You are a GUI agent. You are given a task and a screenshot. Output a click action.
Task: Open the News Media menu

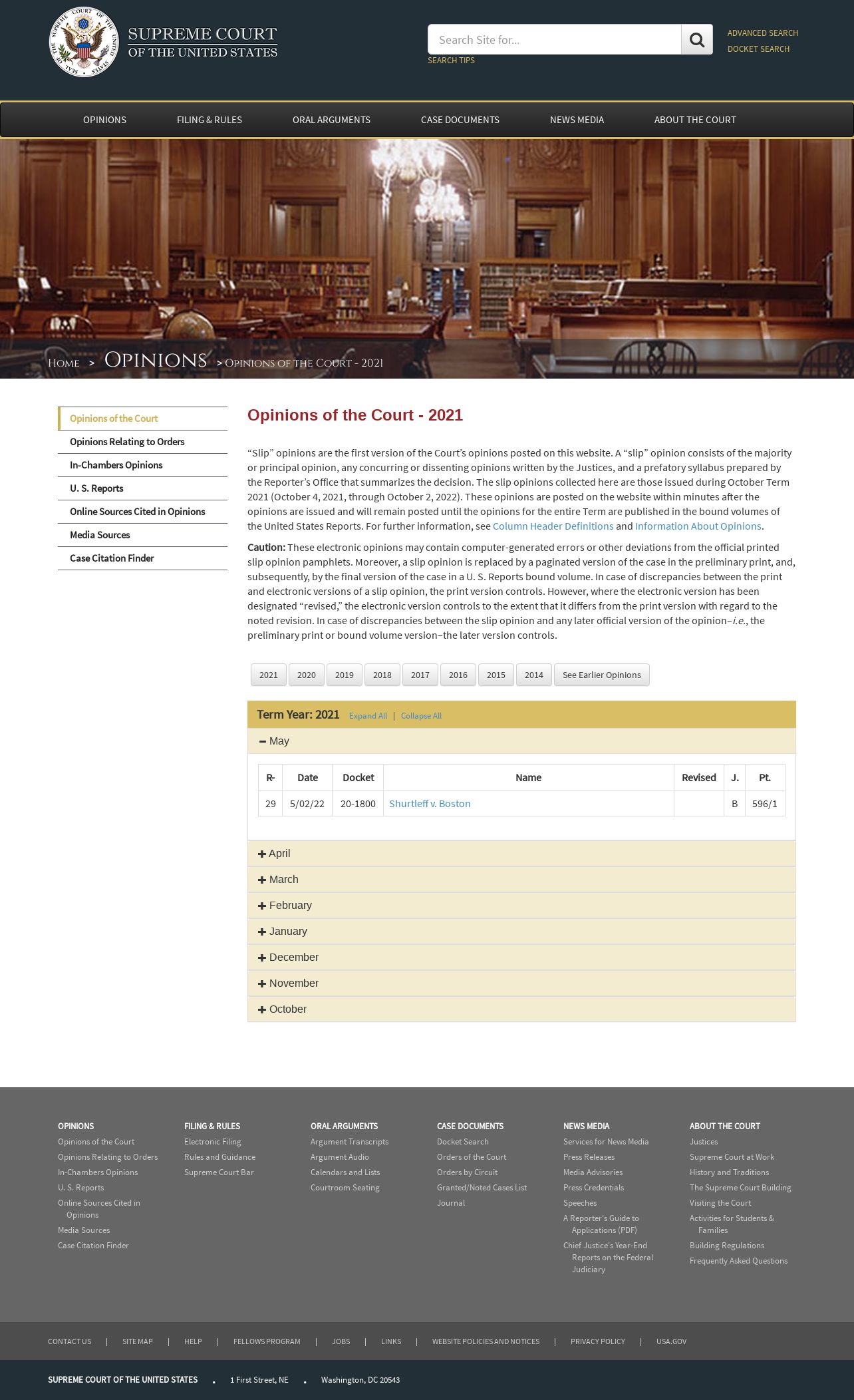click(x=577, y=120)
